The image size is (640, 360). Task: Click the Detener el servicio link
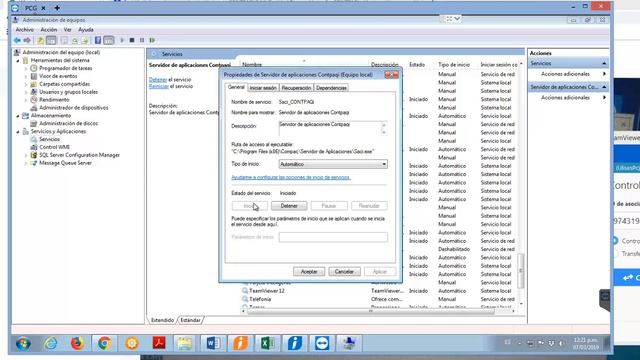pyautogui.click(x=158, y=80)
